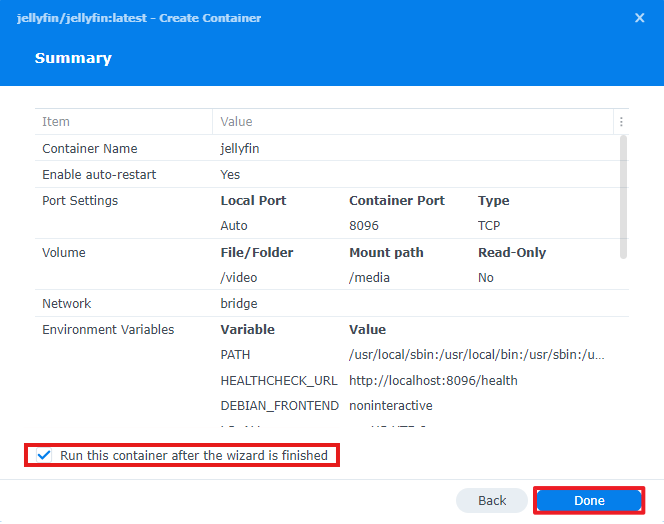Image resolution: width=664 pixels, height=524 pixels.
Task: Click the DEBIAN_FRONTEND variable name
Action: coord(279,406)
